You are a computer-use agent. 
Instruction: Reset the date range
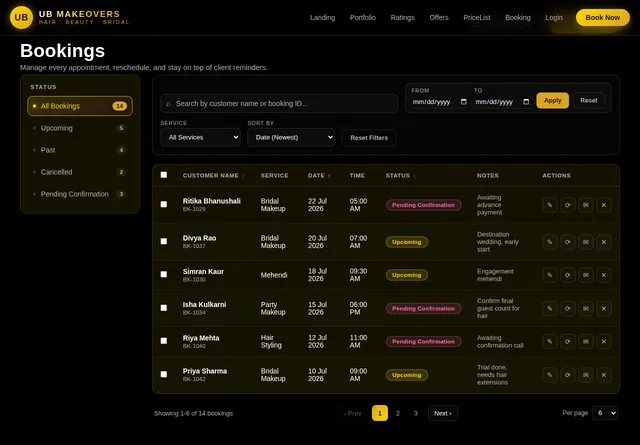pyautogui.click(x=589, y=100)
